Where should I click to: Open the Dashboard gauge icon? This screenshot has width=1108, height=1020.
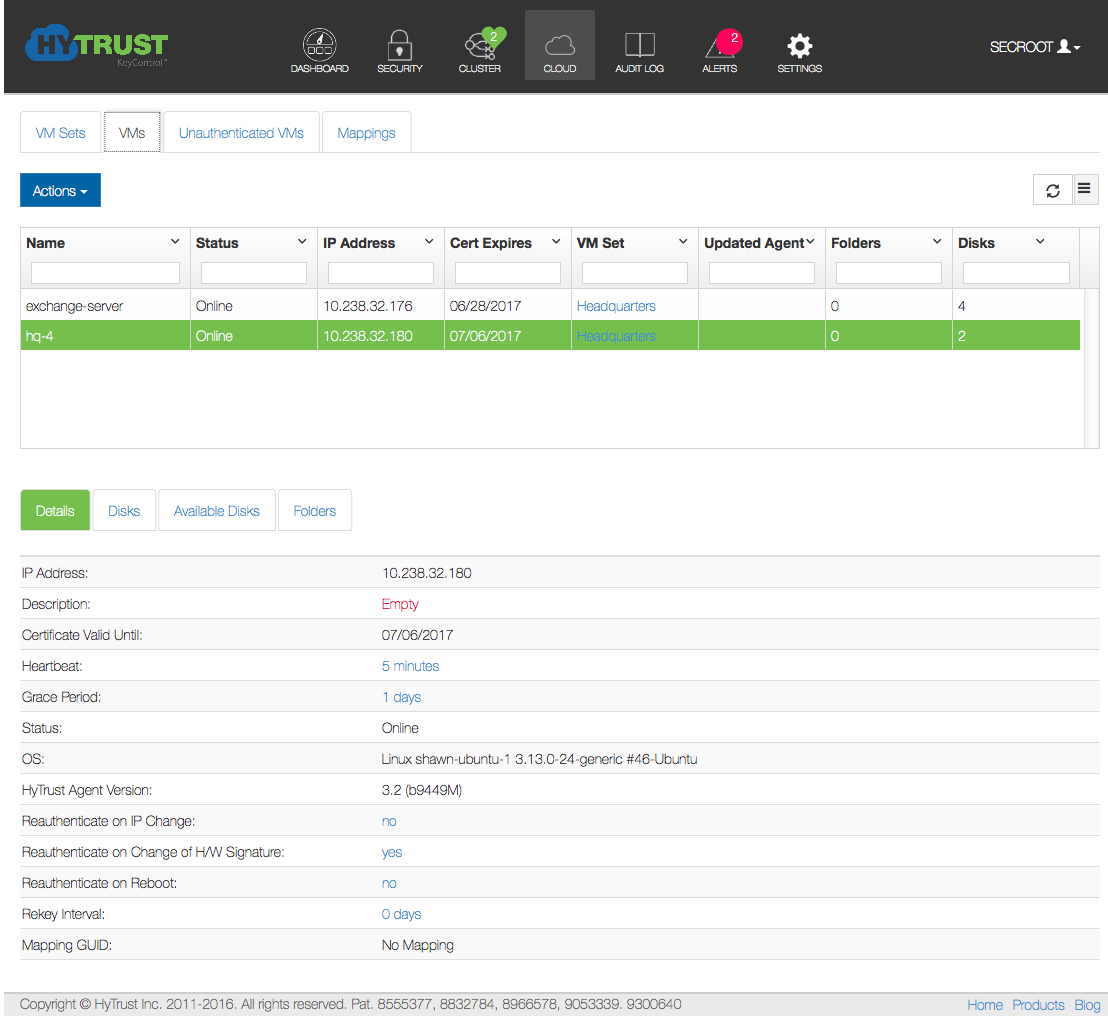[x=319, y=46]
